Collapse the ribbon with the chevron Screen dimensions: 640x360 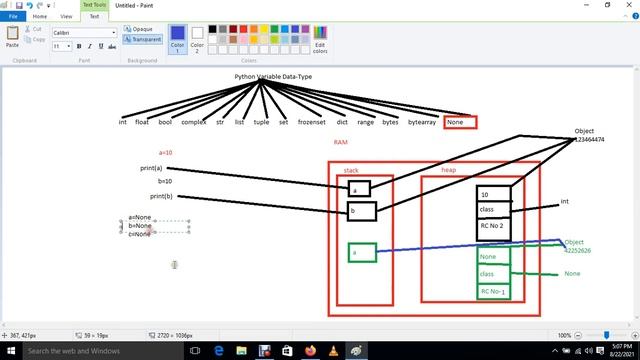[x=625, y=16]
